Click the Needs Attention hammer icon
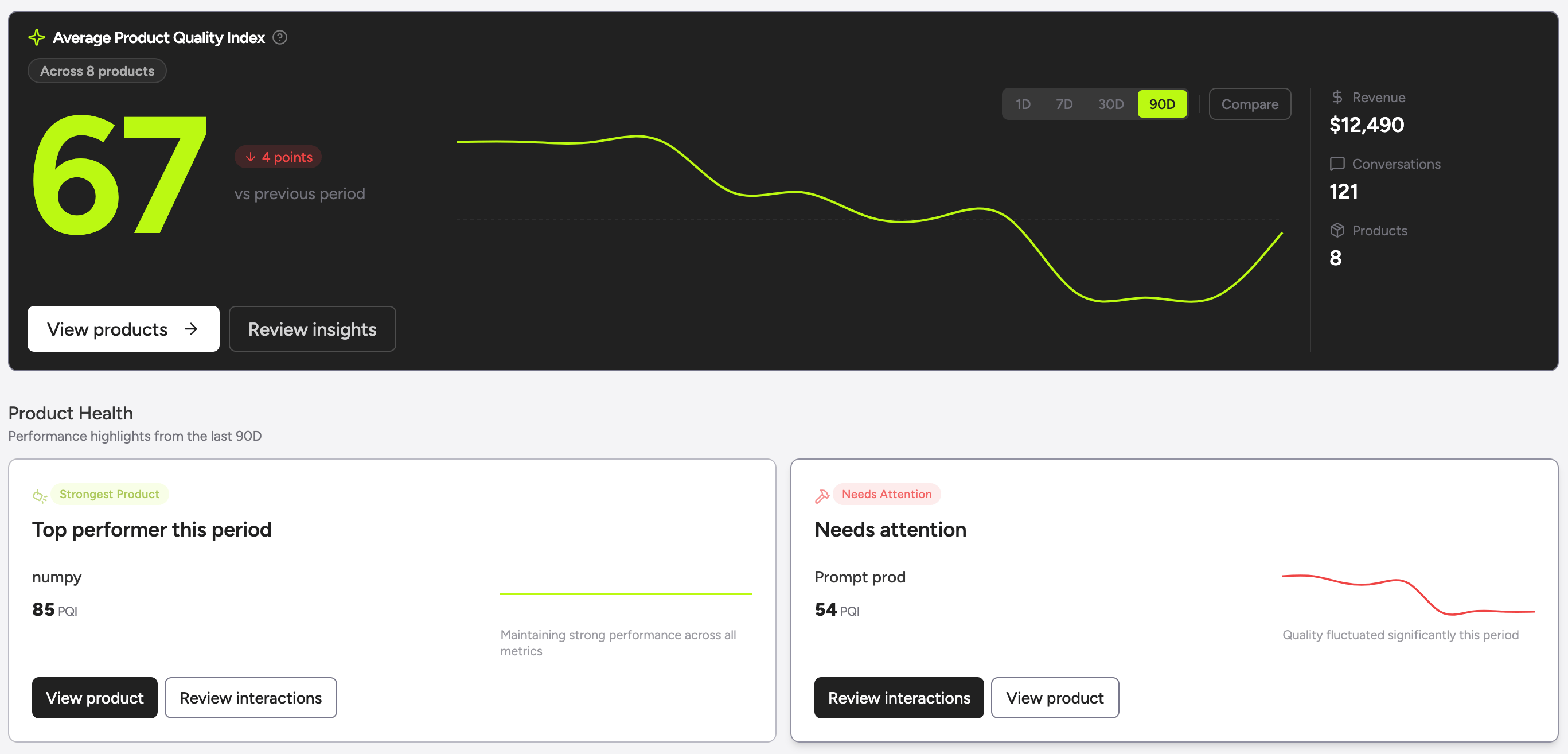Screen dimensions: 1568x754 [x=822, y=496]
